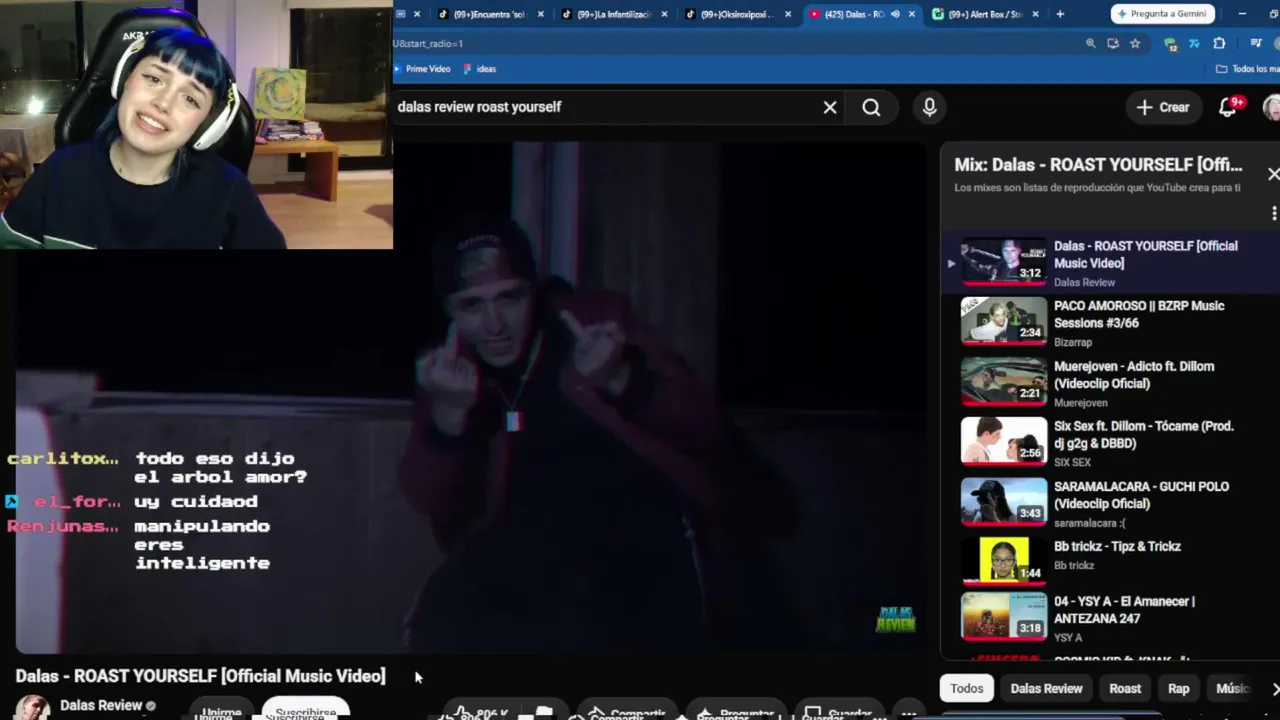Open the Dalas Review channel avatar
The height and width of the screenshot is (720, 1280).
coord(32,707)
